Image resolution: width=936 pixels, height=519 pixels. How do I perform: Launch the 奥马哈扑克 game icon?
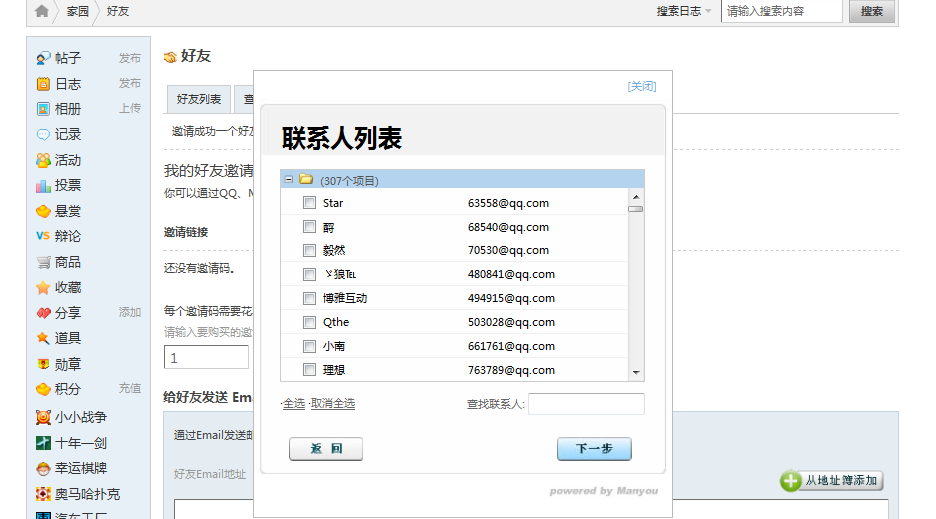pyautogui.click(x=43, y=494)
